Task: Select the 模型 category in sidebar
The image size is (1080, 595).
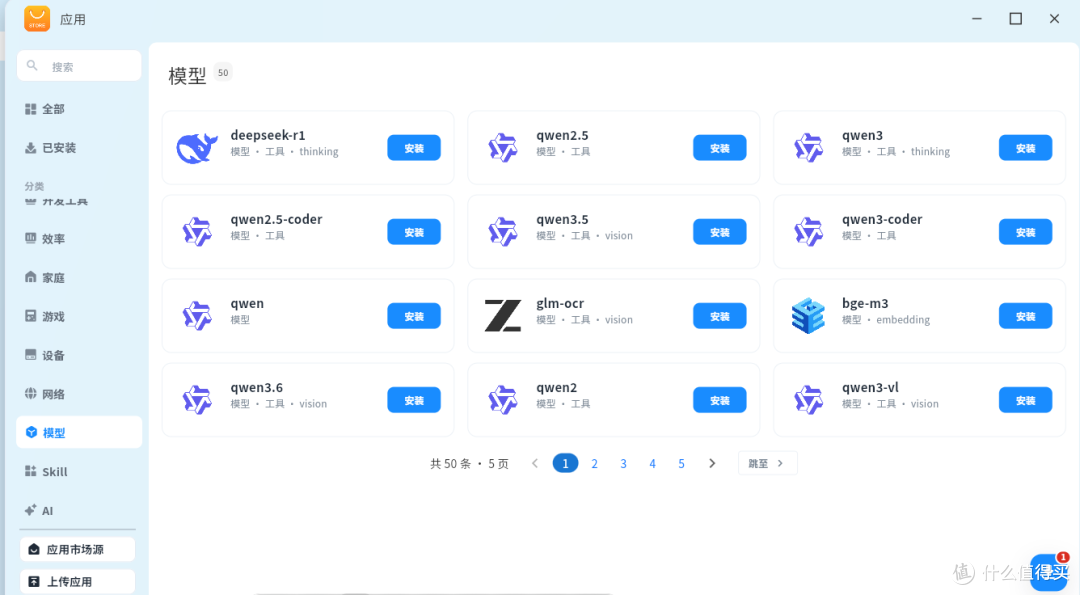Action: click(x=79, y=432)
